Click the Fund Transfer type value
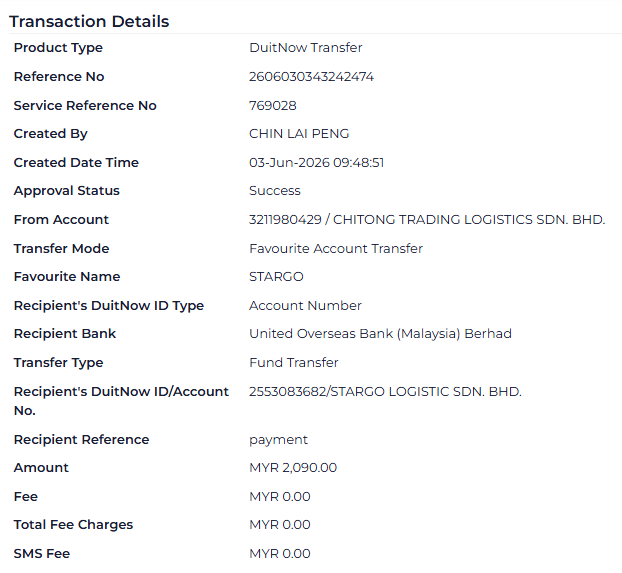622x573 pixels. (294, 363)
